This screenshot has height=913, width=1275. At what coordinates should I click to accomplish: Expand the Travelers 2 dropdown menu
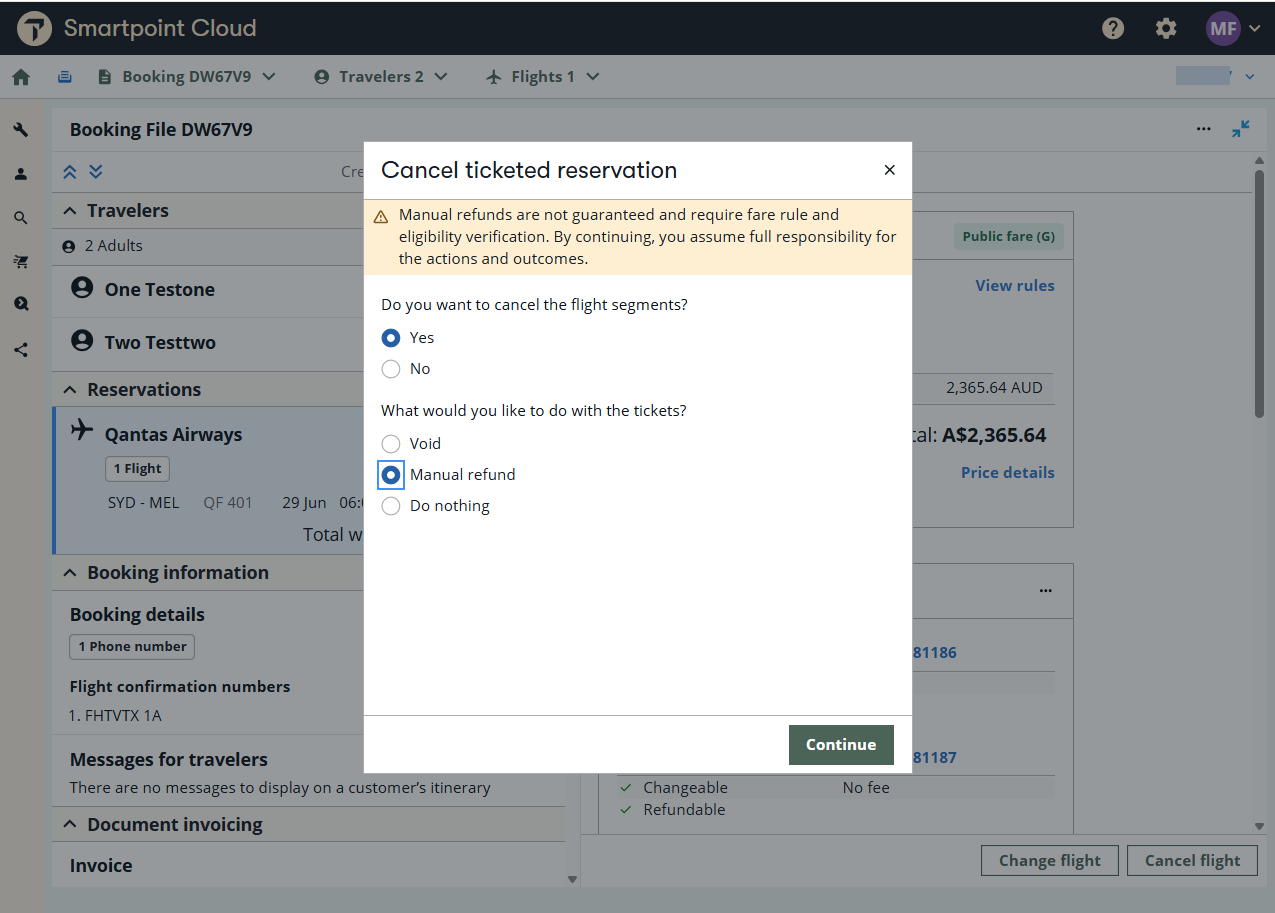tap(381, 77)
